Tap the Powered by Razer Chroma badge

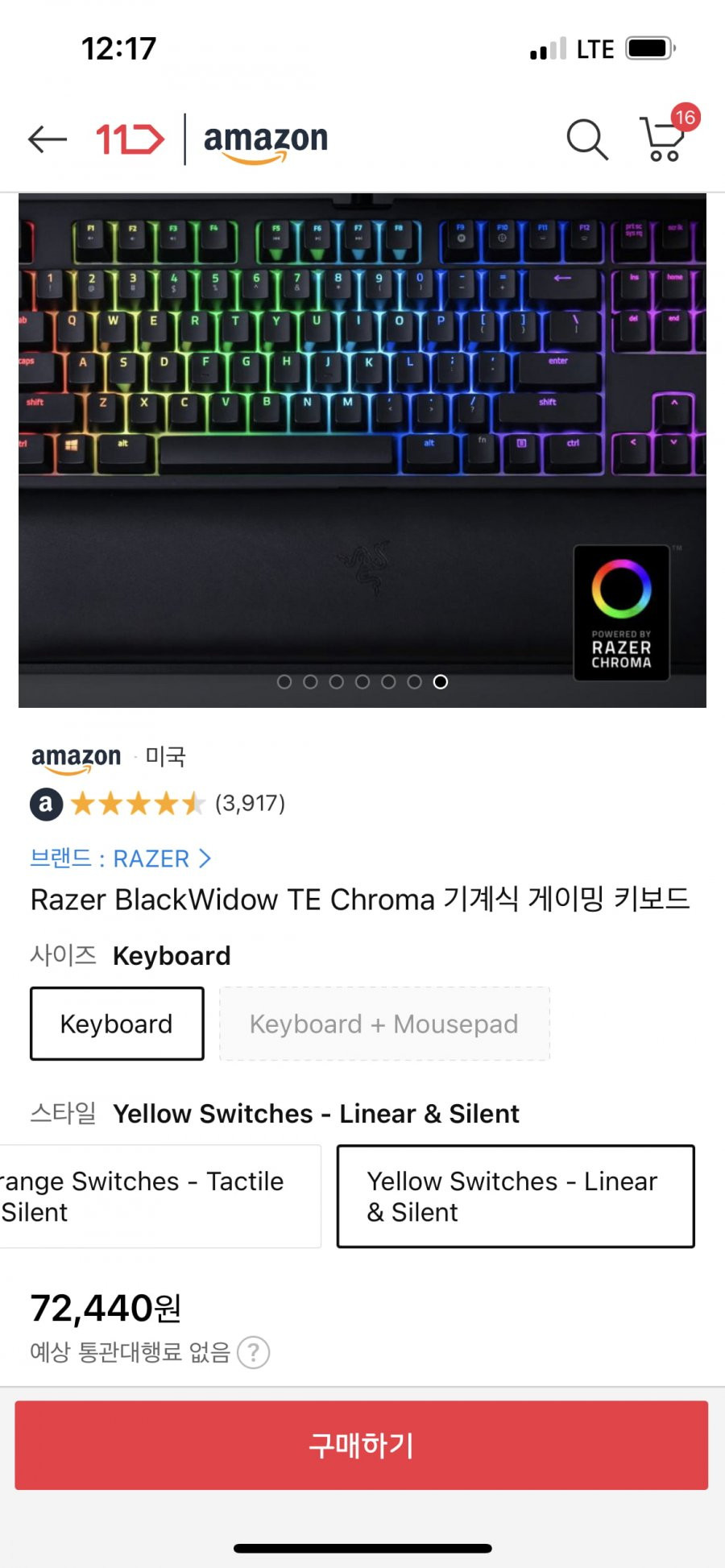[x=621, y=613]
